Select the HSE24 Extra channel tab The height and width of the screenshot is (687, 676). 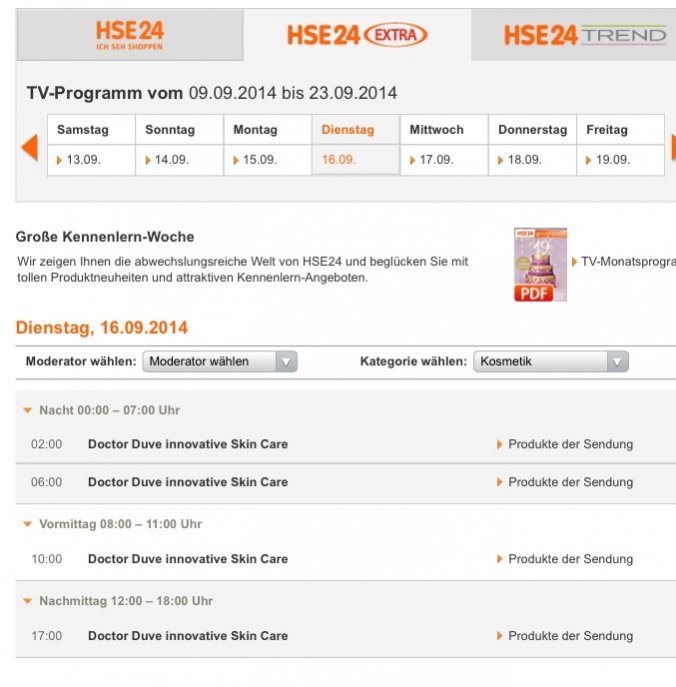[x=357, y=36]
